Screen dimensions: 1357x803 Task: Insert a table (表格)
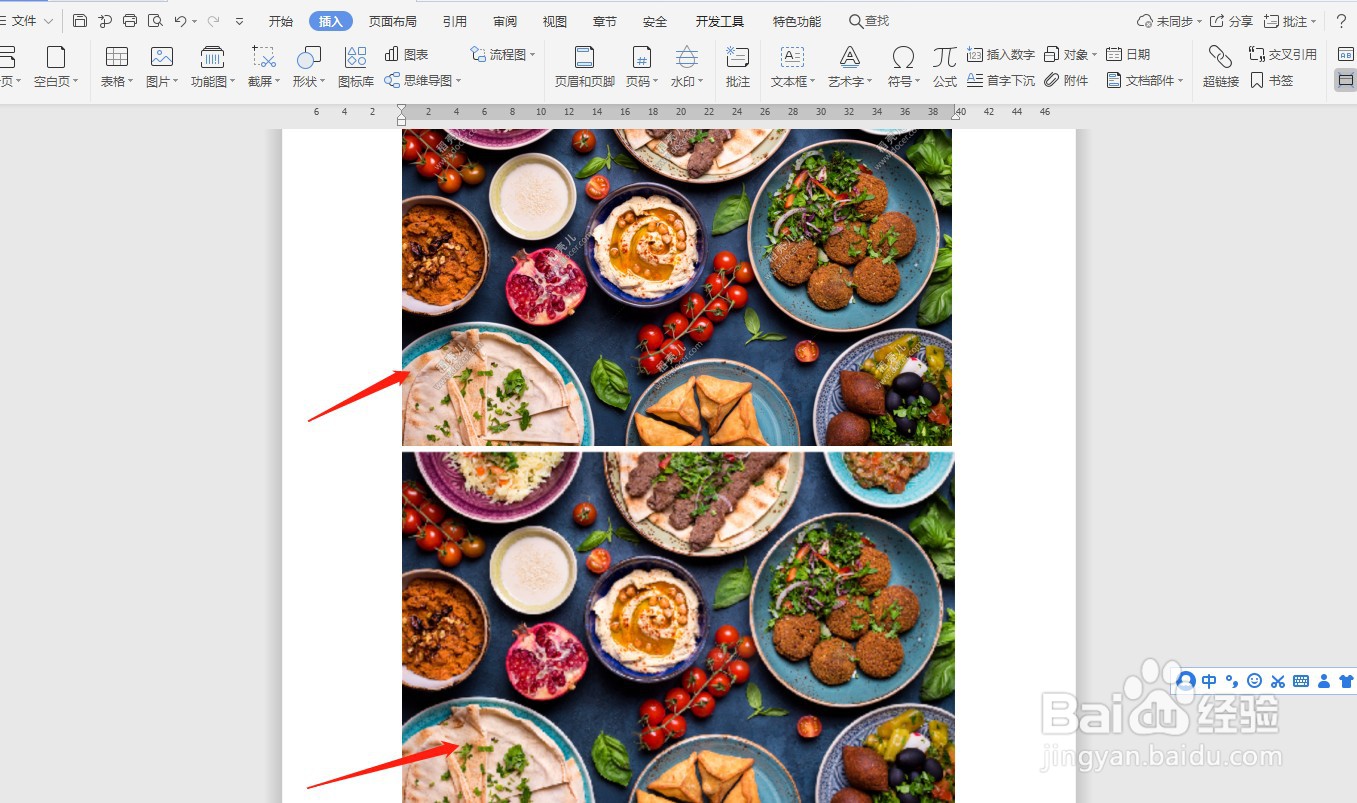pyautogui.click(x=117, y=67)
